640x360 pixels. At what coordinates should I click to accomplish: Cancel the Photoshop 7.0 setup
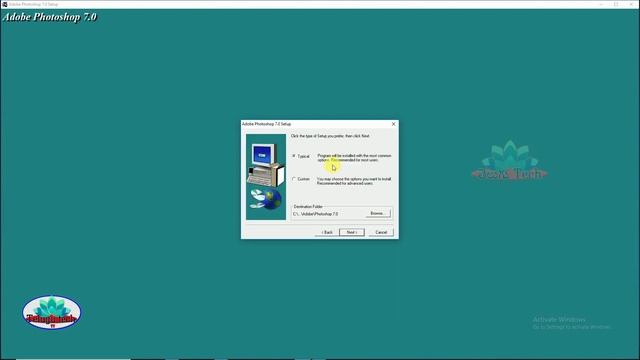tap(381, 232)
